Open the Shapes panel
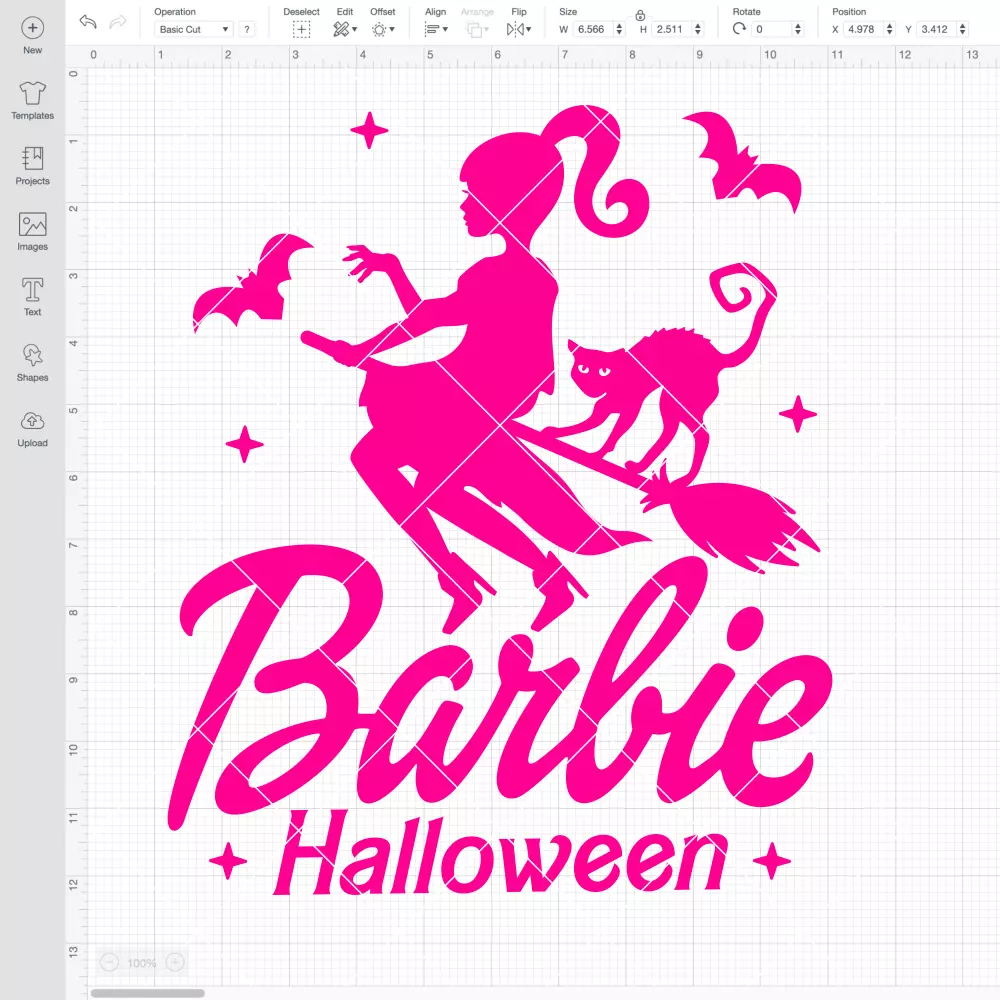Image resolution: width=1000 pixels, height=1000 pixels. point(33,363)
